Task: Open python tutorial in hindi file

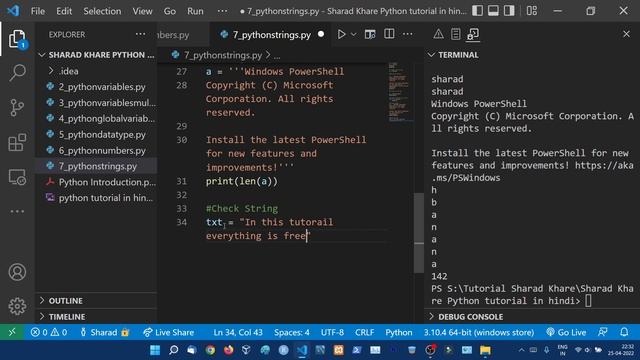Action: pos(96,198)
